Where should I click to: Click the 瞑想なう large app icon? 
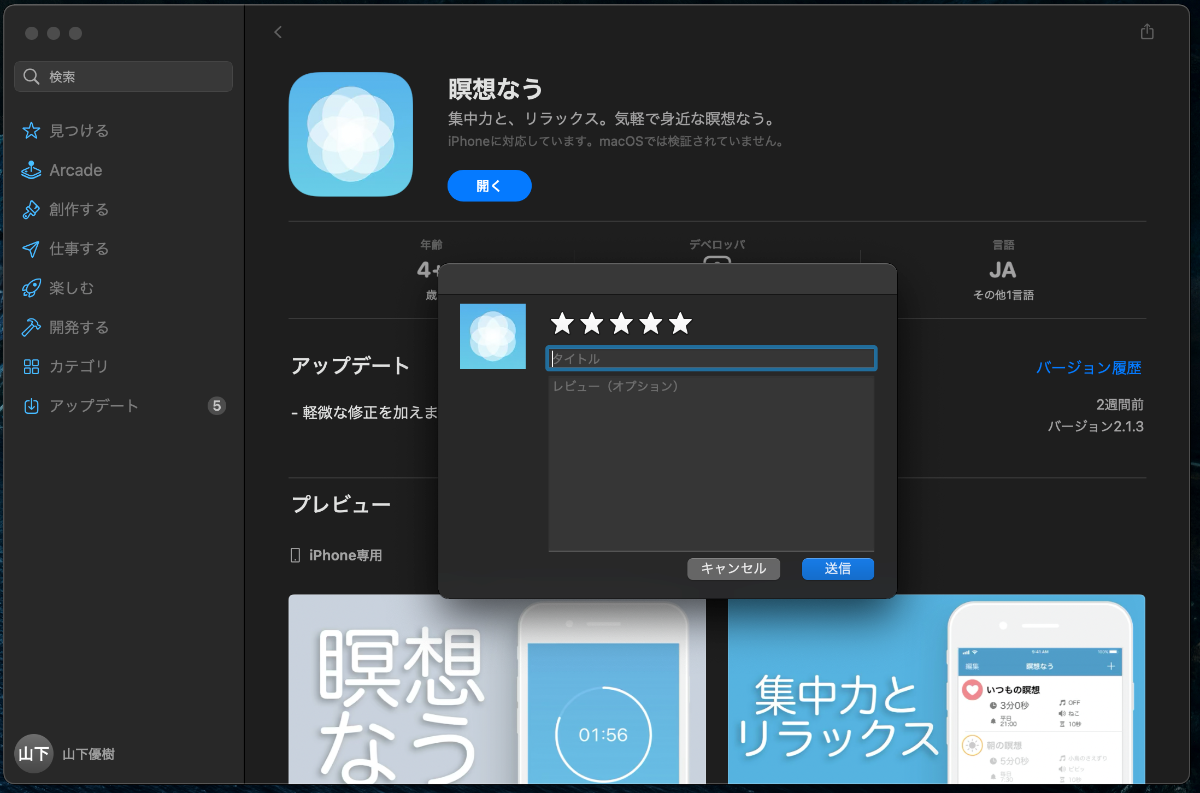click(x=351, y=134)
